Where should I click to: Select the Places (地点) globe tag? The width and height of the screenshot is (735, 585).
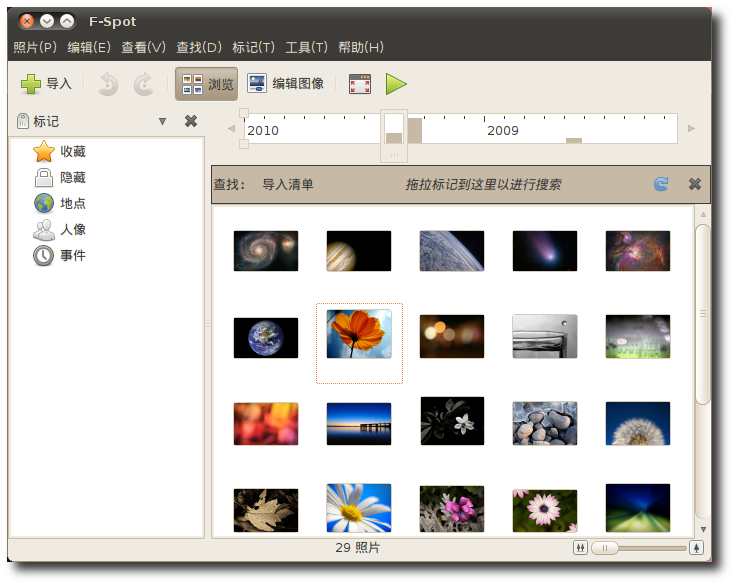[60, 203]
